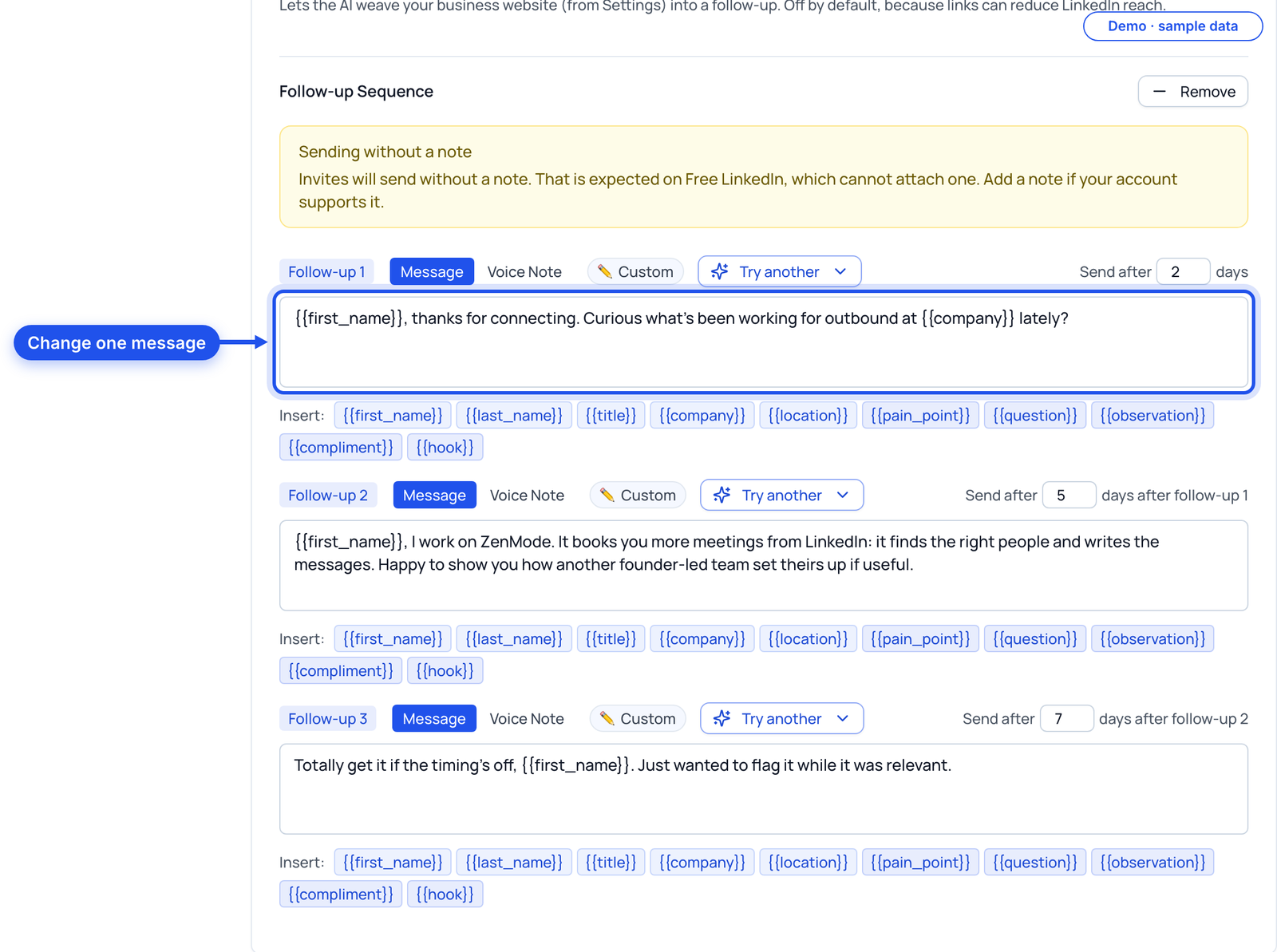The height and width of the screenshot is (952, 1277).
Task: Expand the Try another chevron for Follow-up 2
Action: click(x=843, y=495)
